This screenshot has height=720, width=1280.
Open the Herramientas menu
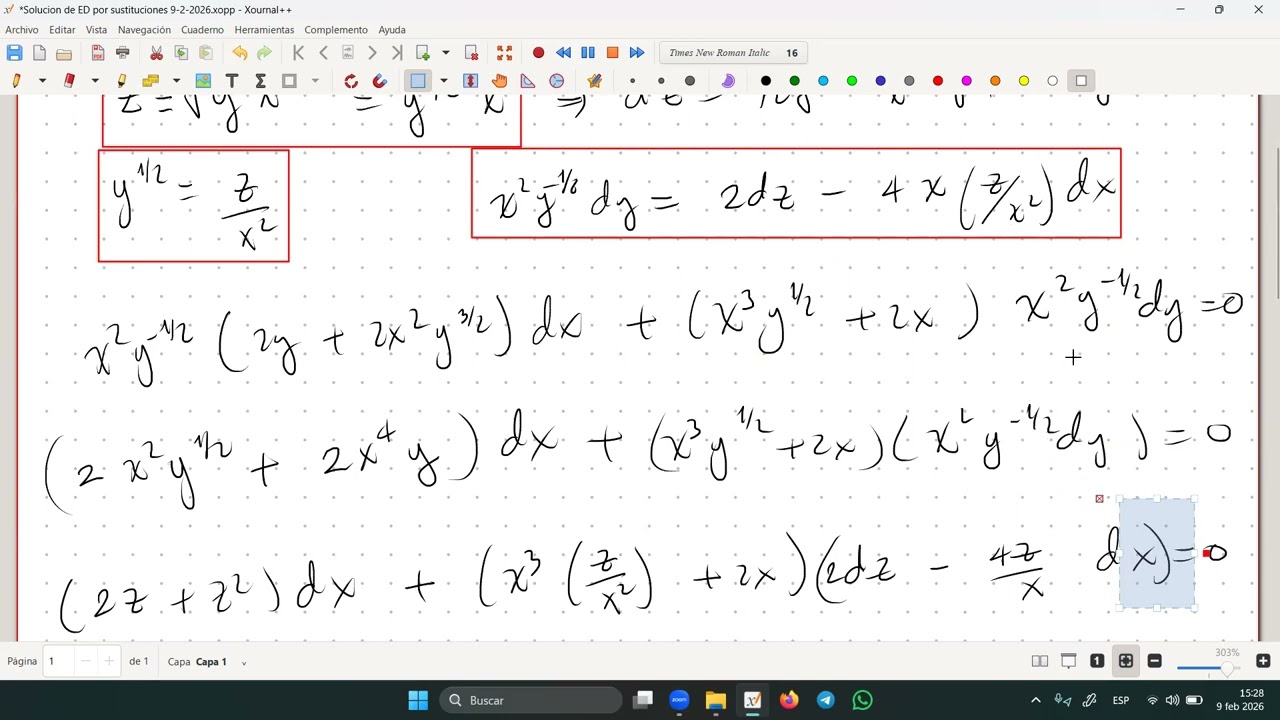[264, 30]
